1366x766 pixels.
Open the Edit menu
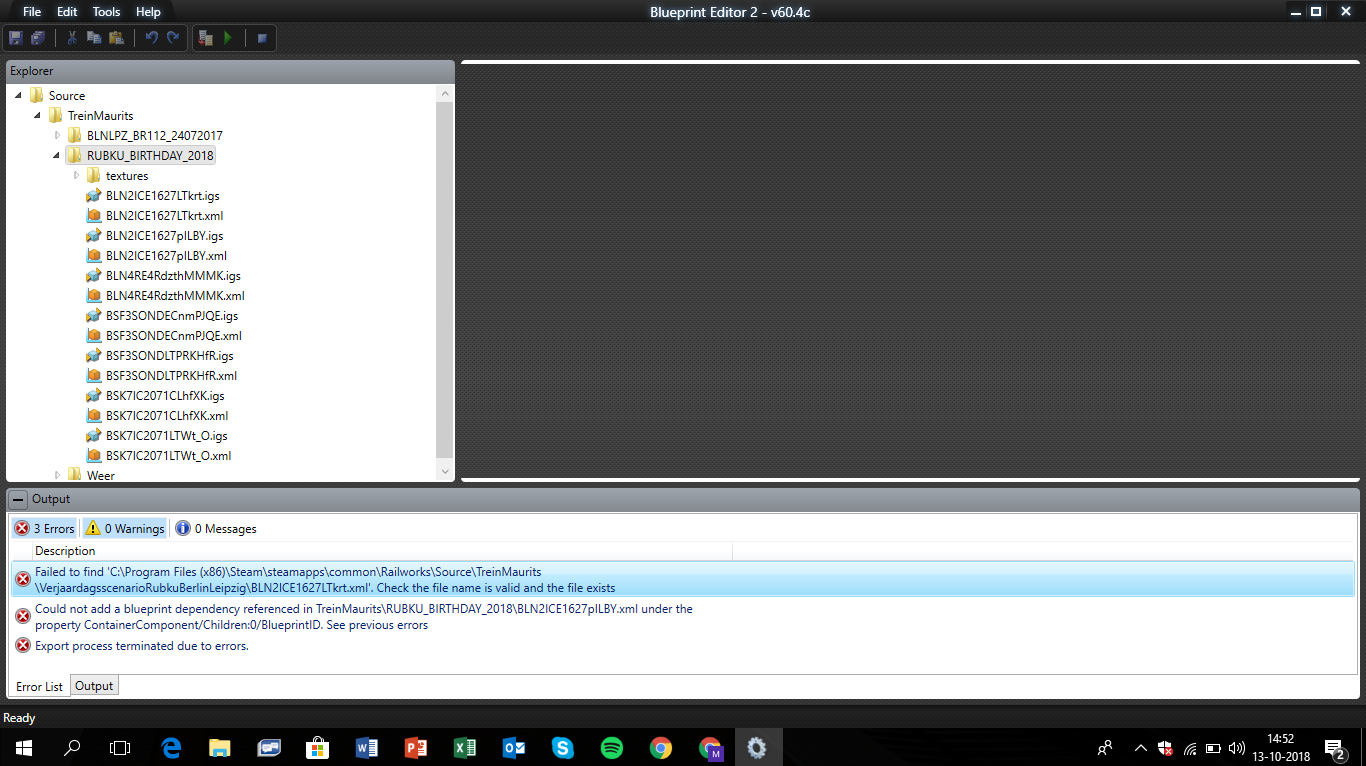pos(67,12)
